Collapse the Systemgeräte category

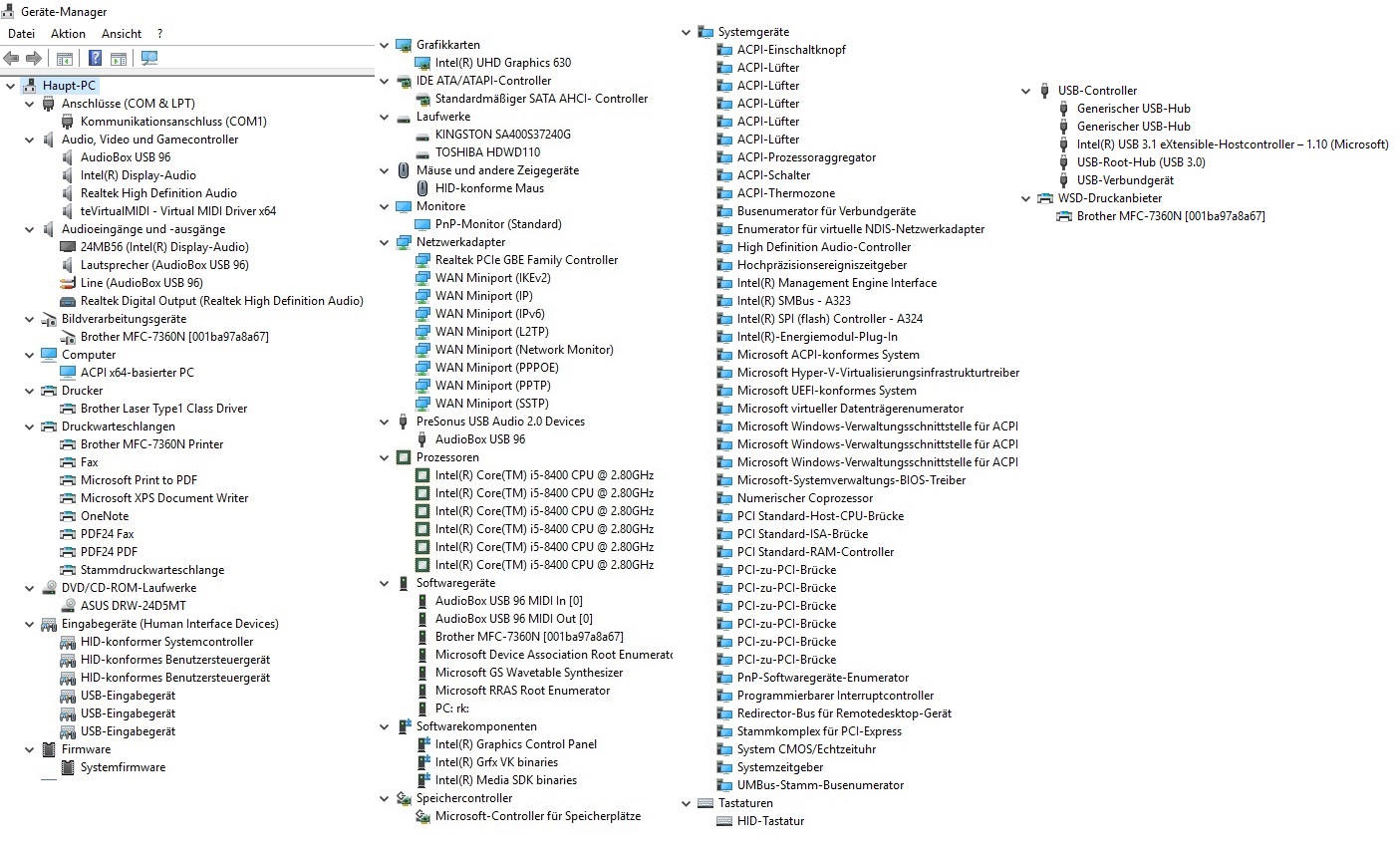pyautogui.click(x=687, y=32)
